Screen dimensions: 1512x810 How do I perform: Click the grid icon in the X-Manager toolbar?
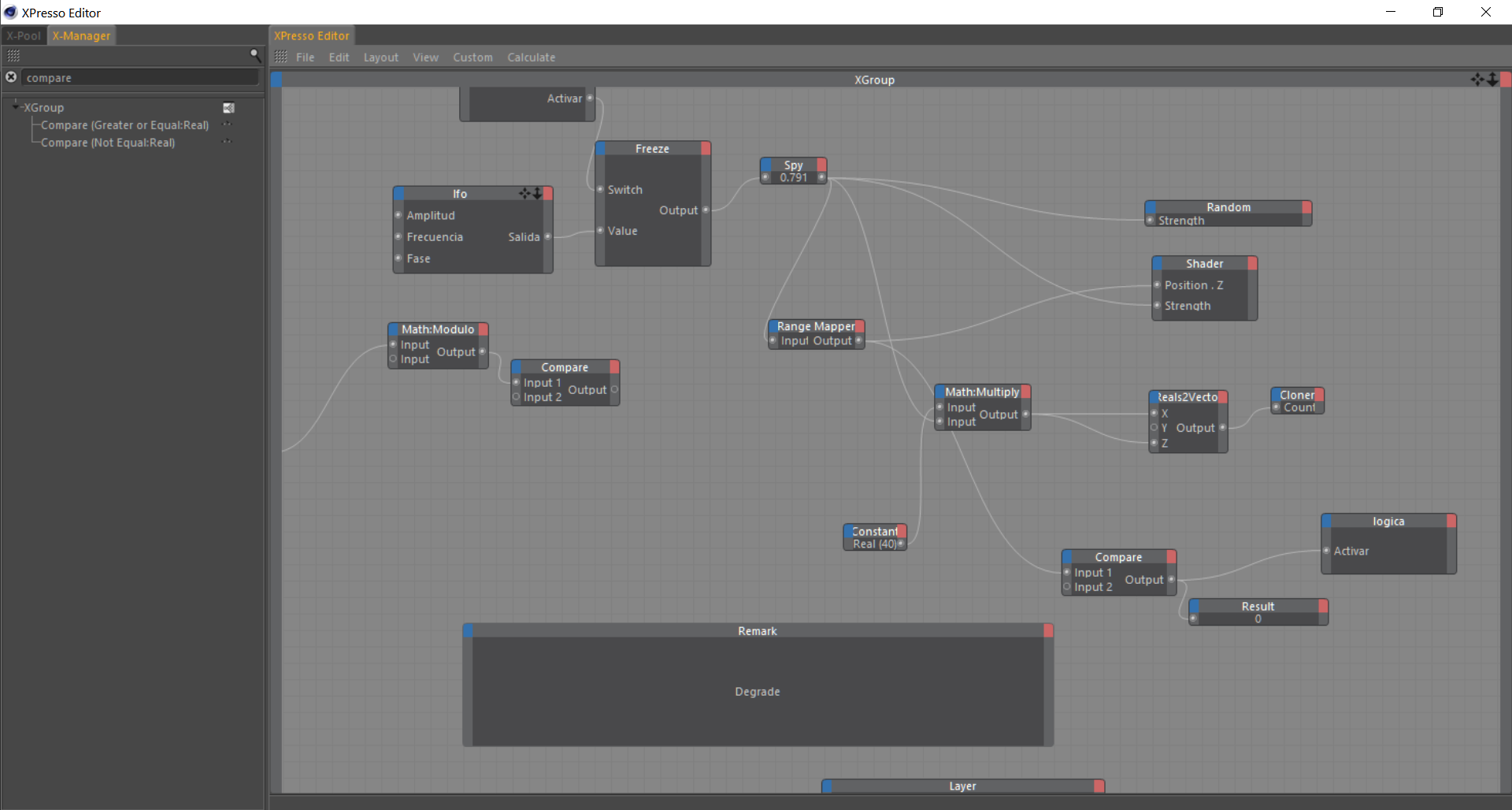[13, 55]
